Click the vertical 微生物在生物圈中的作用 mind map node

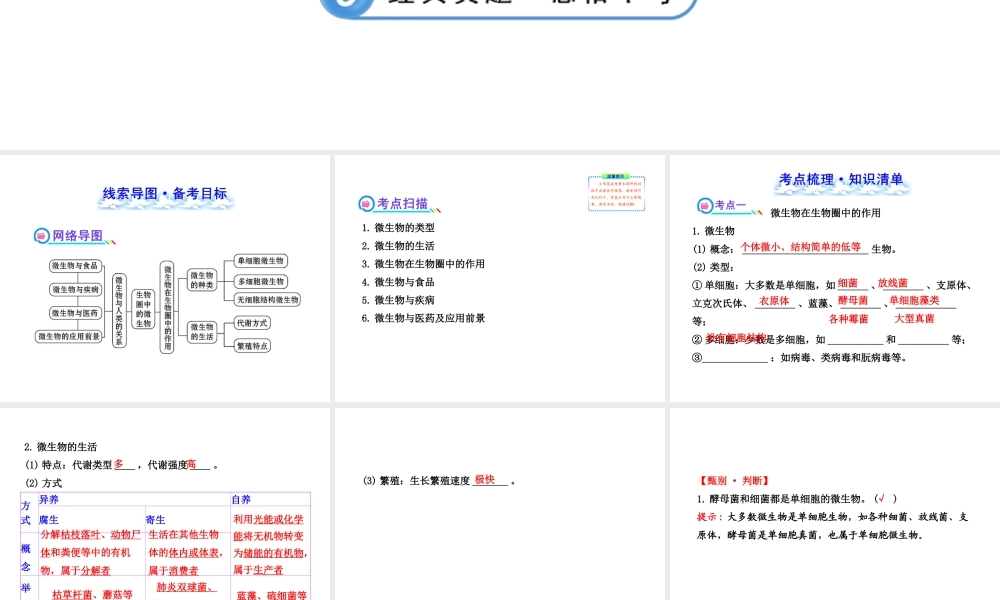(x=167, y=307)
